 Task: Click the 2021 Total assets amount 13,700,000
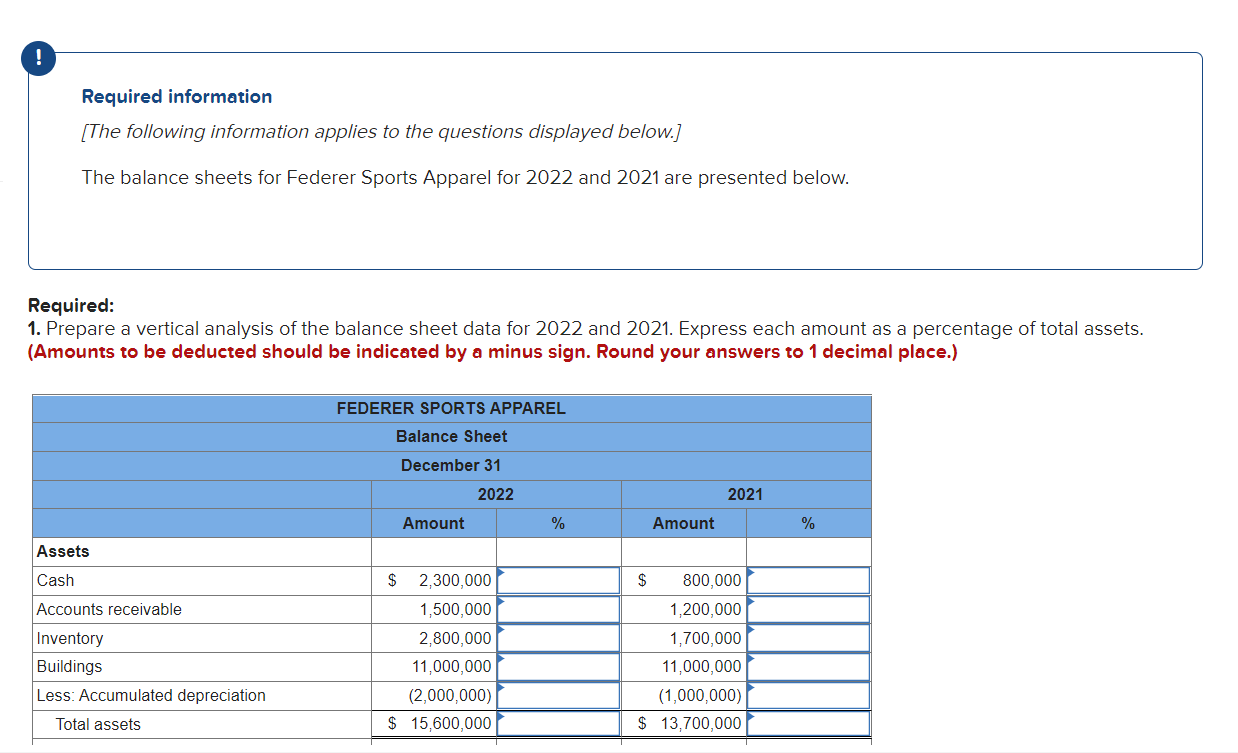700,724
